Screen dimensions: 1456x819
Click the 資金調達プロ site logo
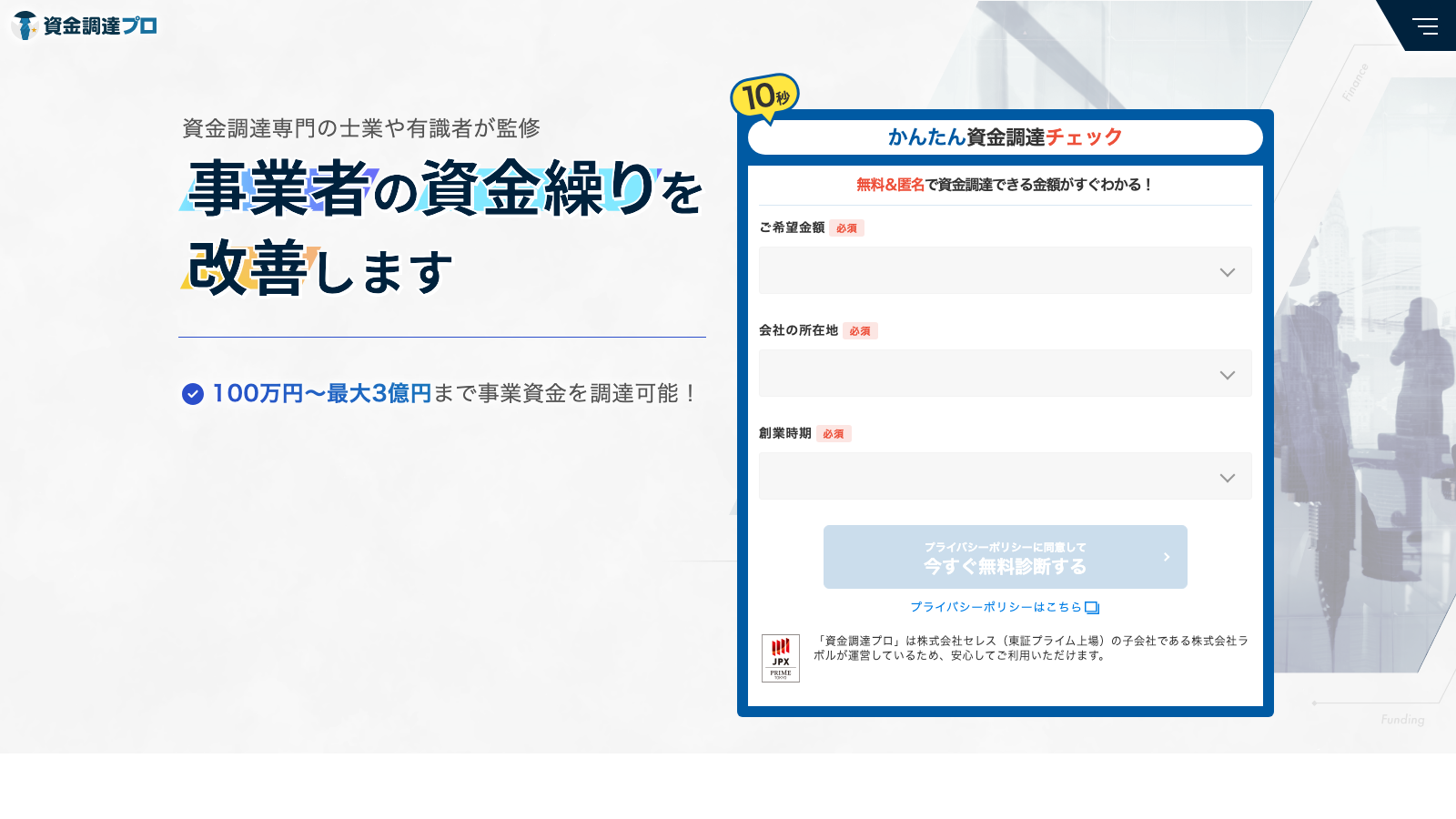click(x=85, y=25)
